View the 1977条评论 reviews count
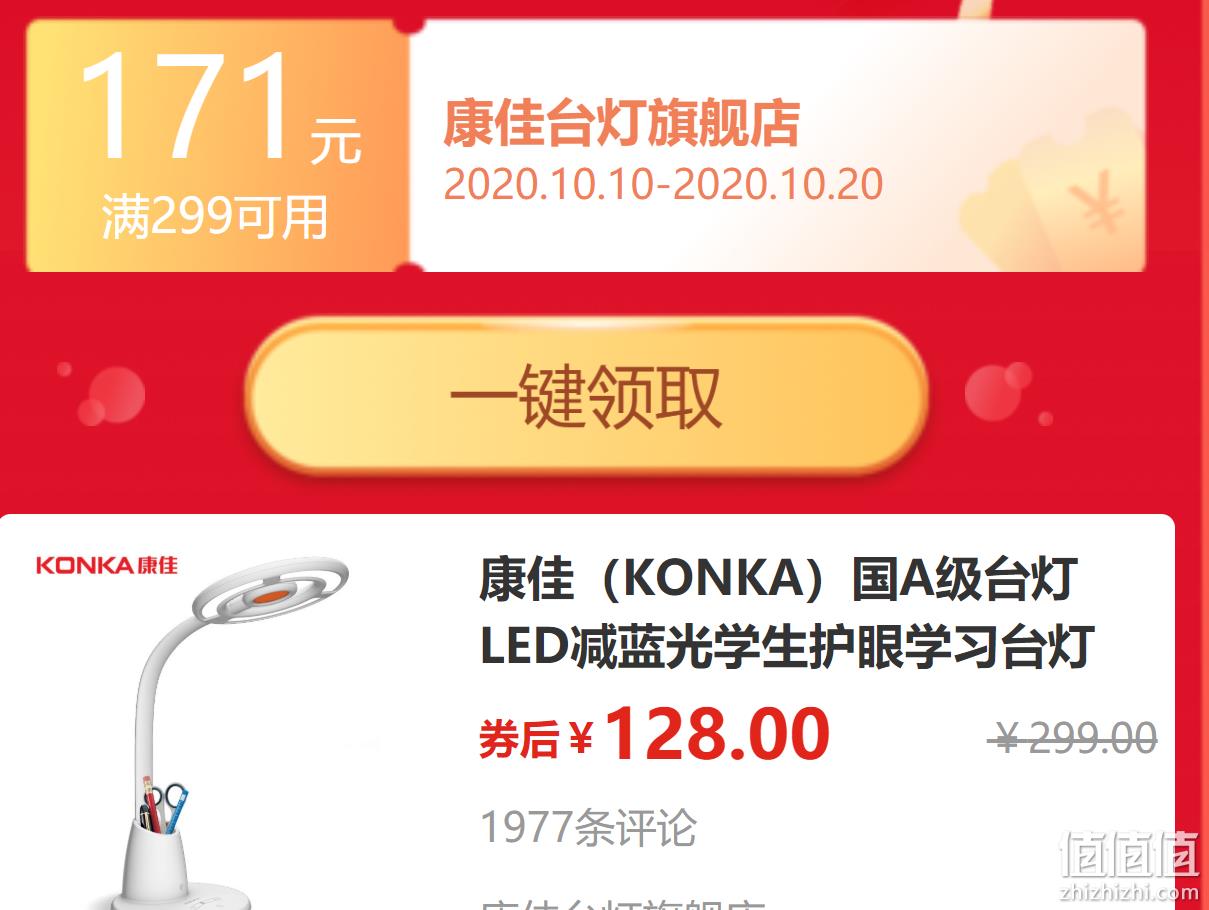Screen dimensions: 1209x910 click(x=589, y=828)
